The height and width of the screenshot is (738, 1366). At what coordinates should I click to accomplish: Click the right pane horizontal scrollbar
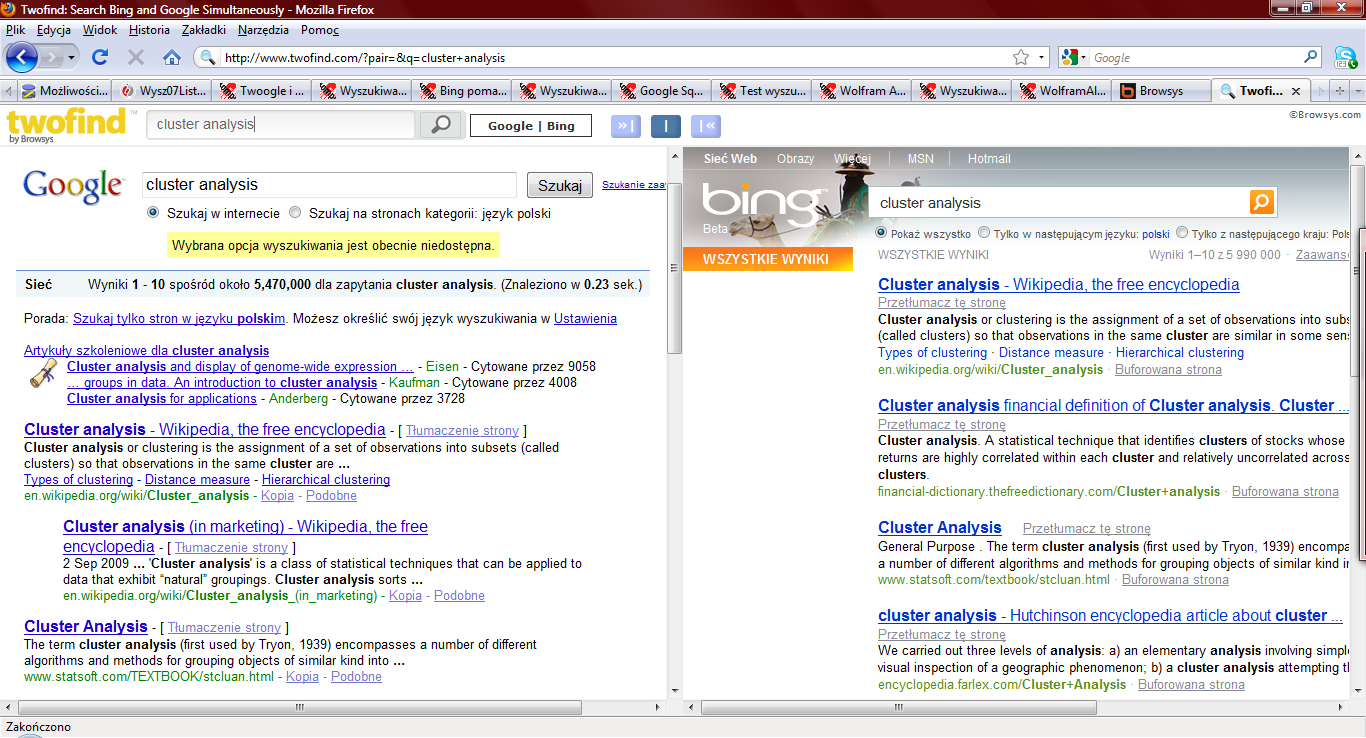pyautogui.click(x=900, y=707)
